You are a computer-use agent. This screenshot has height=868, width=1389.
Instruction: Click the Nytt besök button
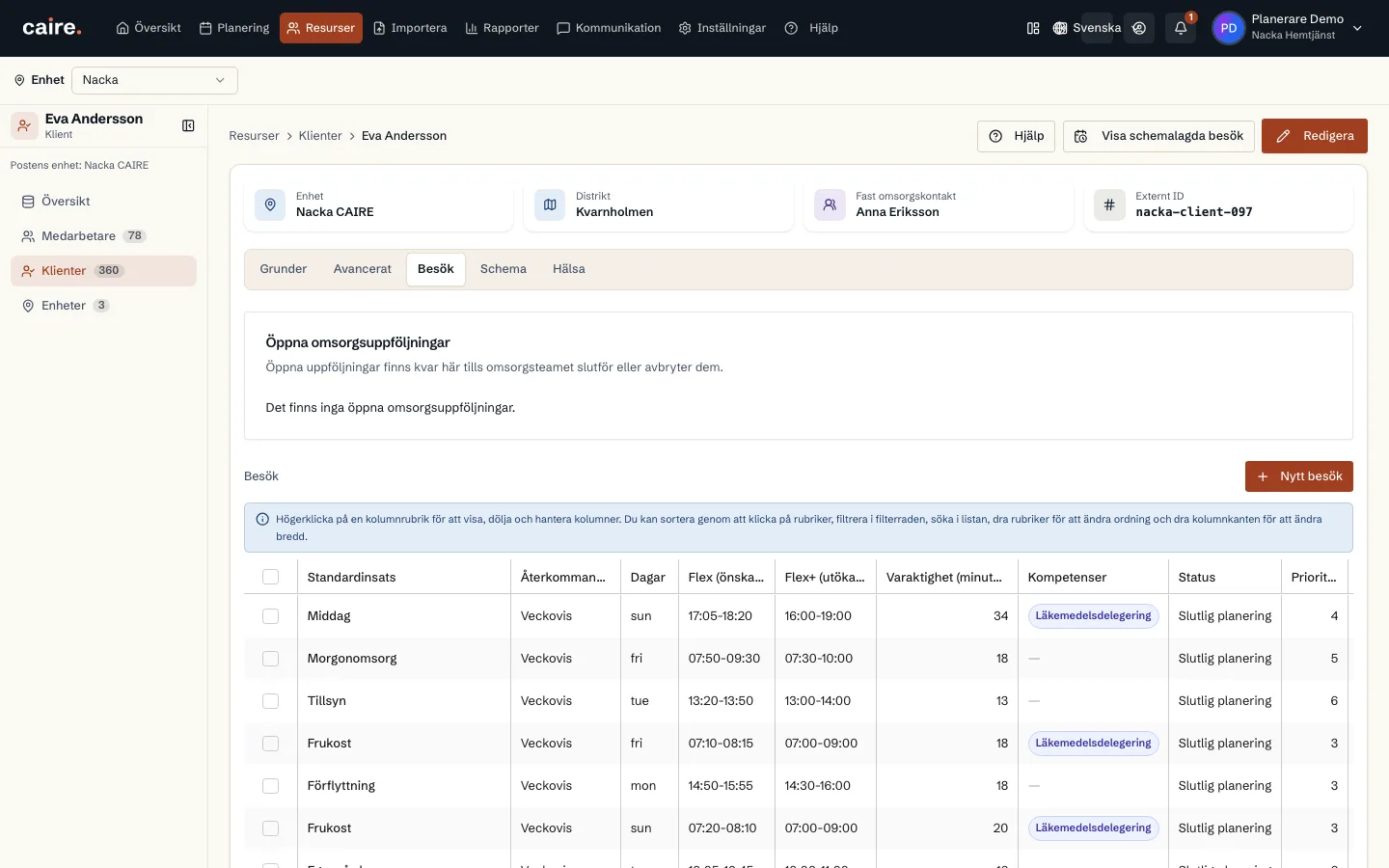[1299, 476]
